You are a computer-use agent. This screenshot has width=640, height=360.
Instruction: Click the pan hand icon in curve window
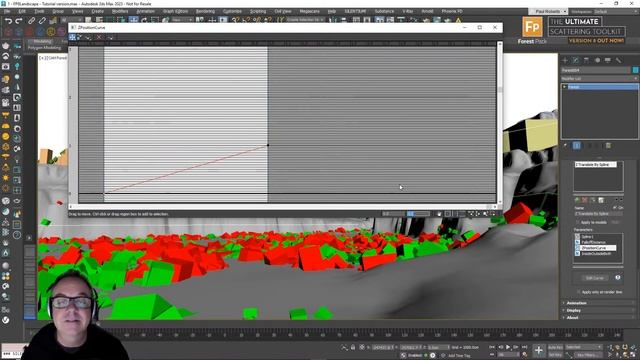tap(439, 213)
